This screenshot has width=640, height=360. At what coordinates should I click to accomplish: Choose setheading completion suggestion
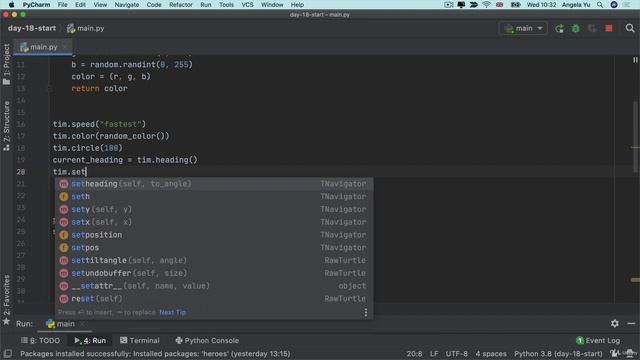(x=214, y=184)
